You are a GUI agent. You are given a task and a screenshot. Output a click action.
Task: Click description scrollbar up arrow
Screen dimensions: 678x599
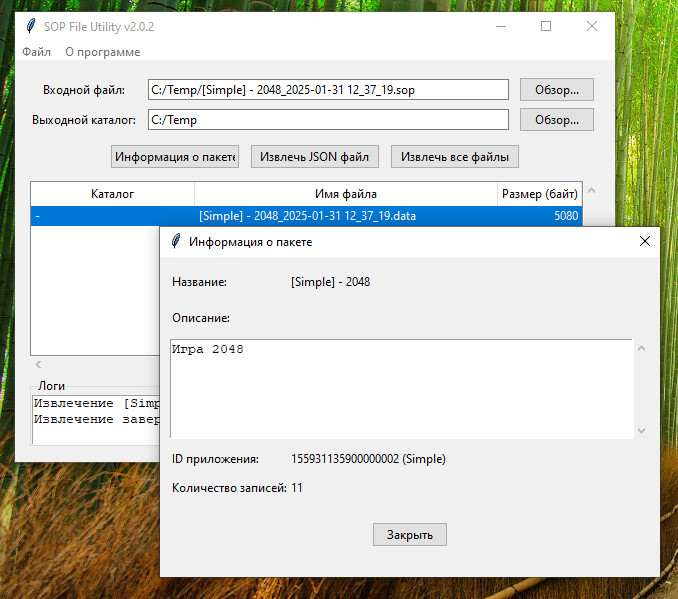pos(642,348)
